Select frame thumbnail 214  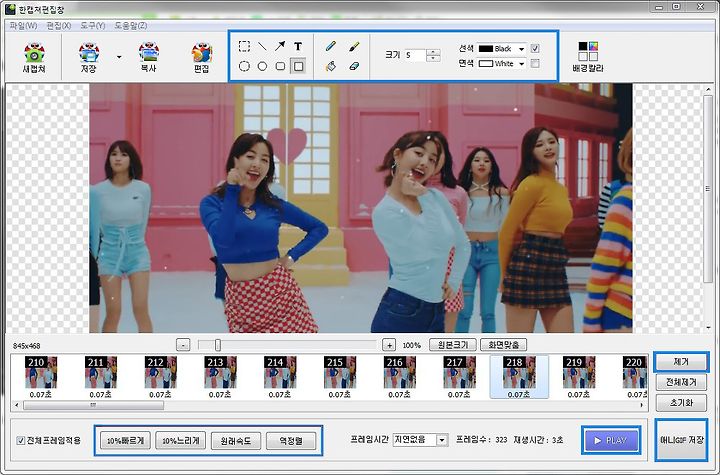(280, 377)
